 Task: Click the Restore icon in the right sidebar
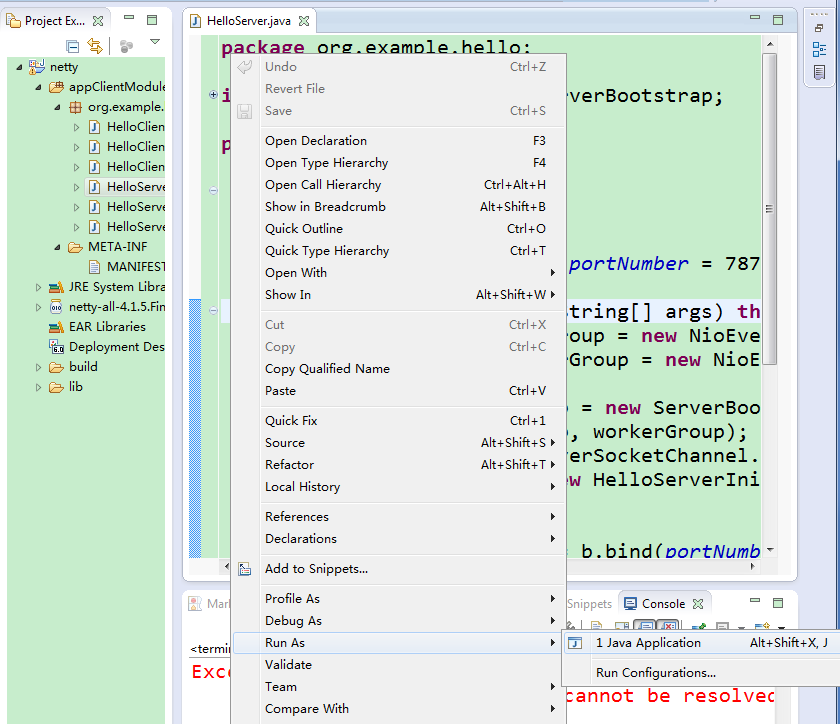coord(819,28)
